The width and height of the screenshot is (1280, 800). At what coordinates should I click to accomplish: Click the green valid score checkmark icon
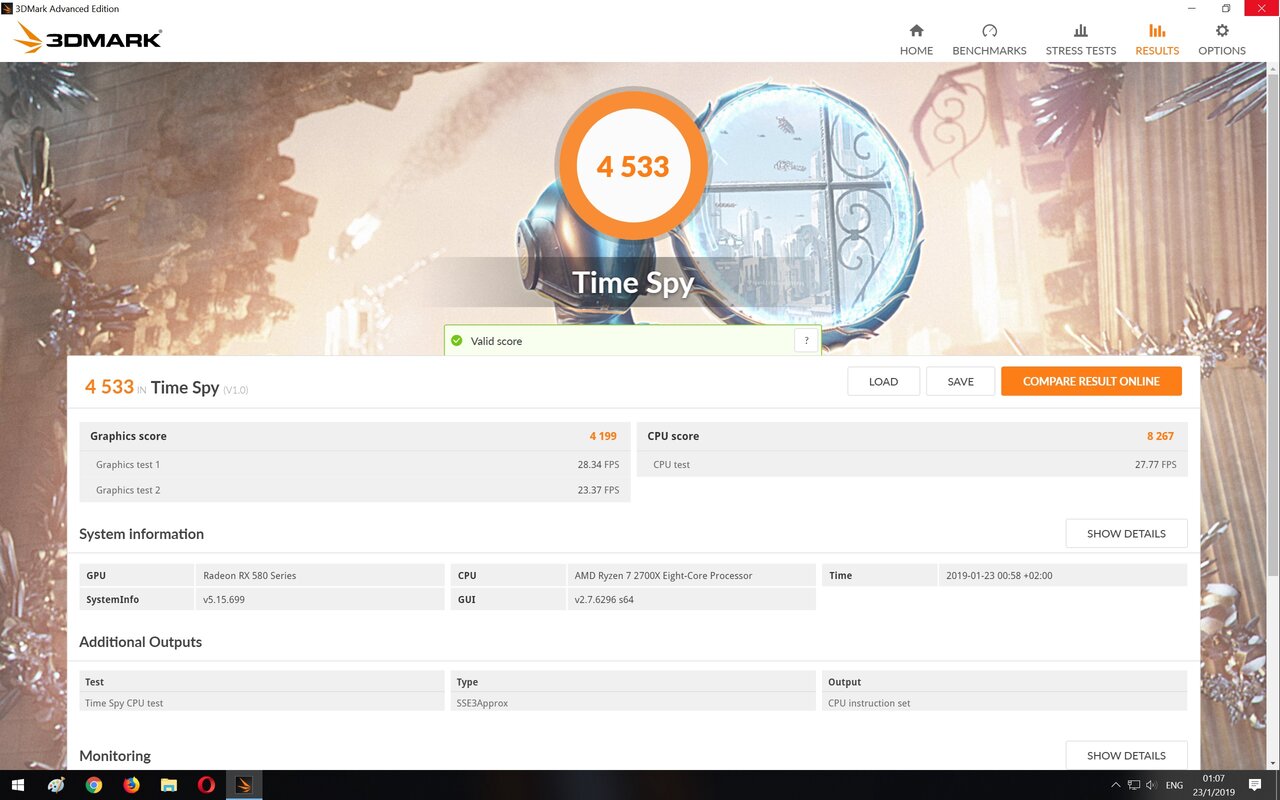(x=457, y=341)
